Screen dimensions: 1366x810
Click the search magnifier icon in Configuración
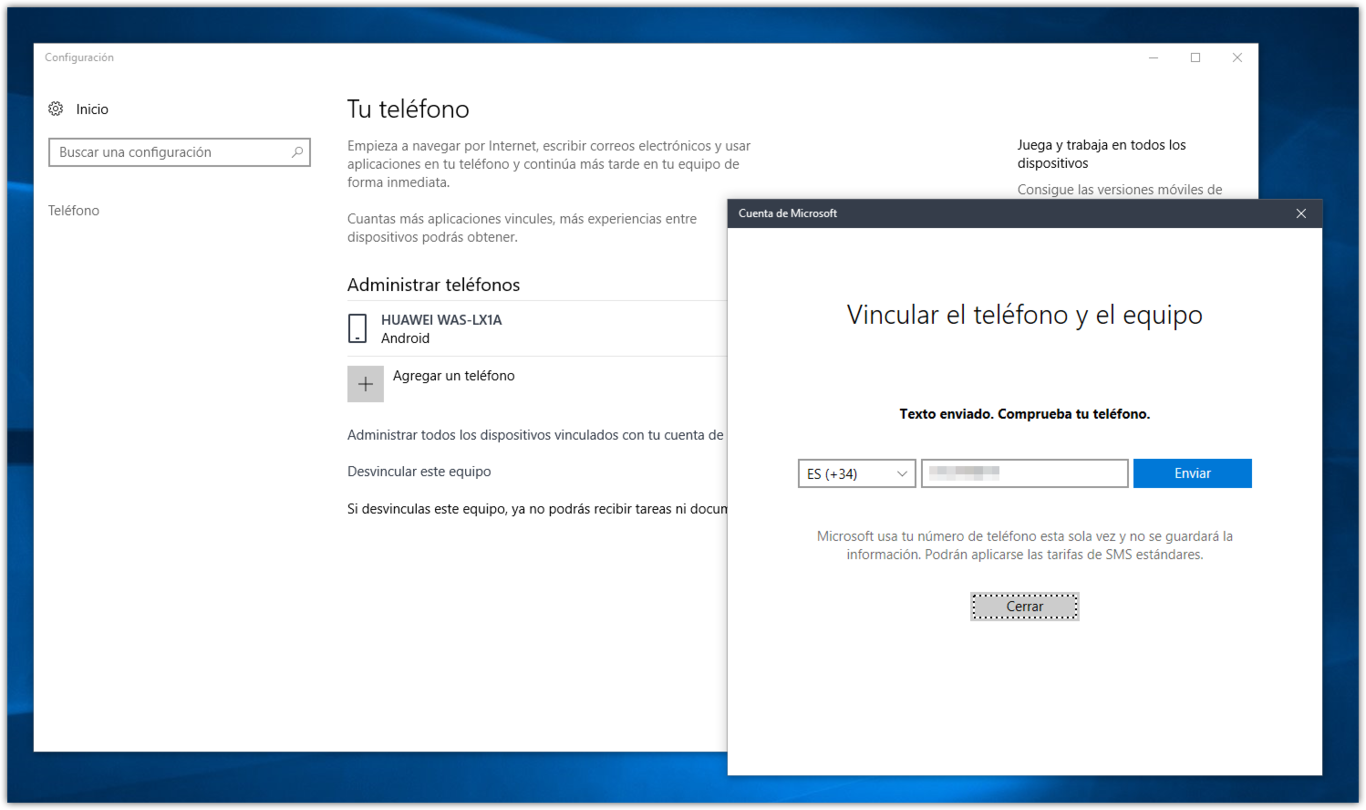(x=297, y=152)
